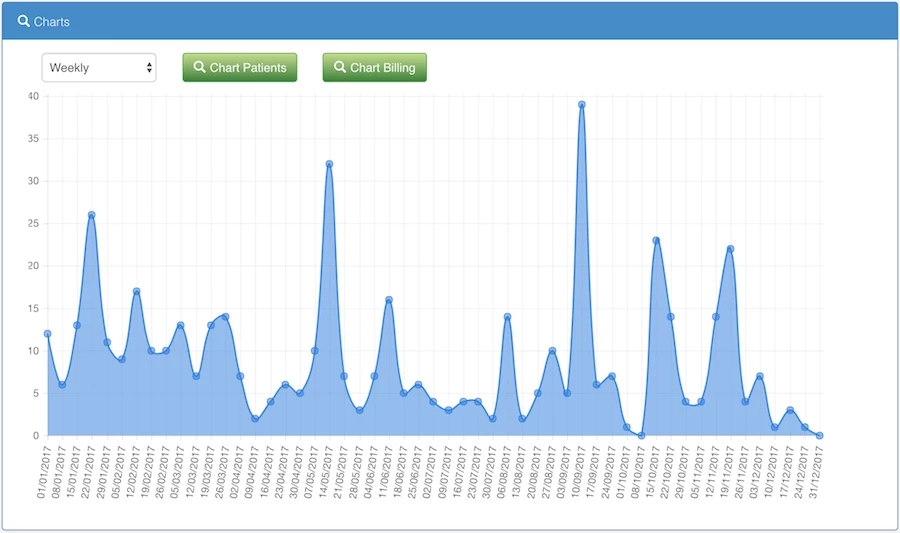Select the zero-value point in early October

click(641, 436)
